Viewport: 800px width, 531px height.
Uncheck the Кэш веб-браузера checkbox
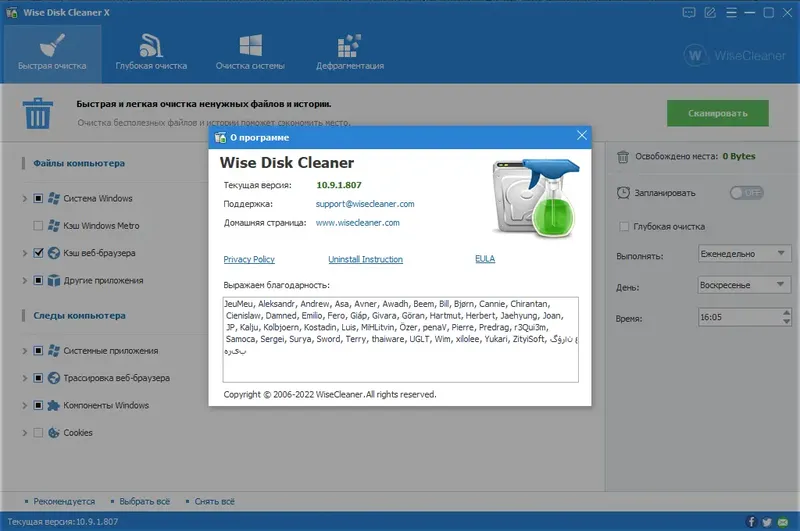38,253
